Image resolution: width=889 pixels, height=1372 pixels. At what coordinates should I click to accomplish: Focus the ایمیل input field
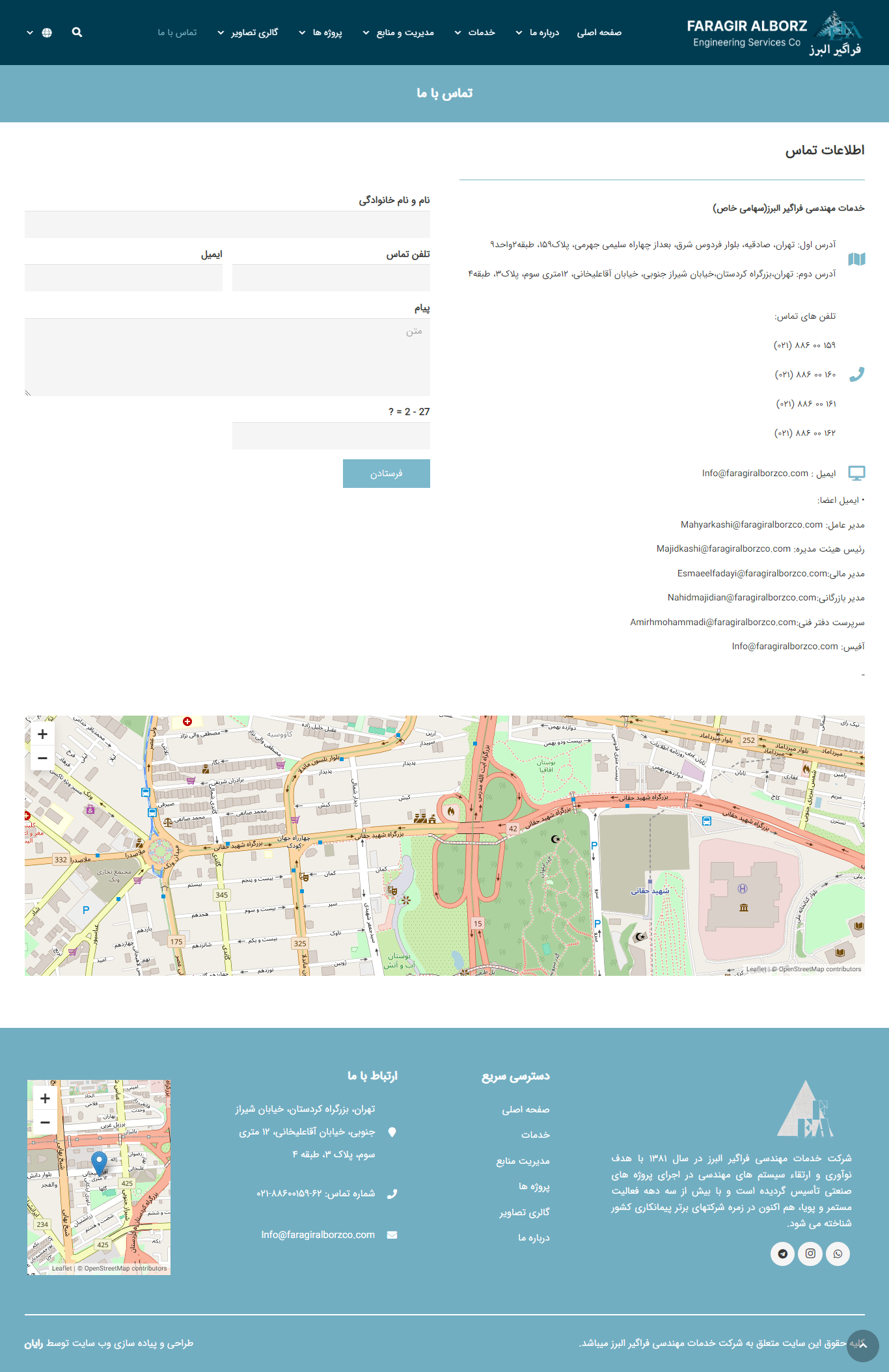click(124, 278)
